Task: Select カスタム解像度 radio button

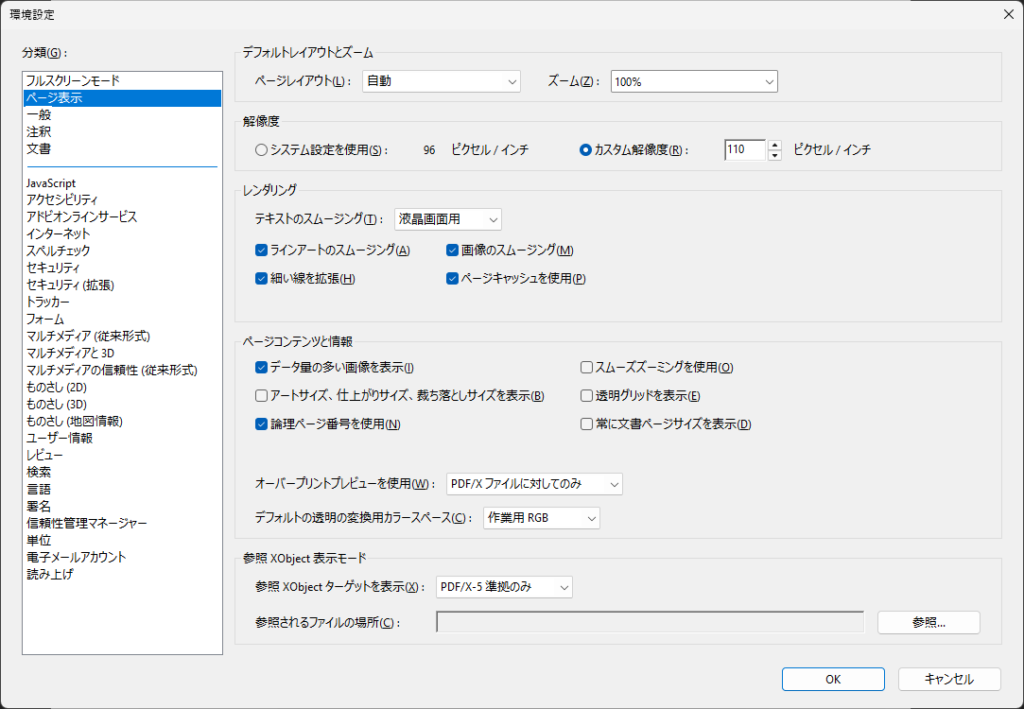Action: click(x=586, y=150)
